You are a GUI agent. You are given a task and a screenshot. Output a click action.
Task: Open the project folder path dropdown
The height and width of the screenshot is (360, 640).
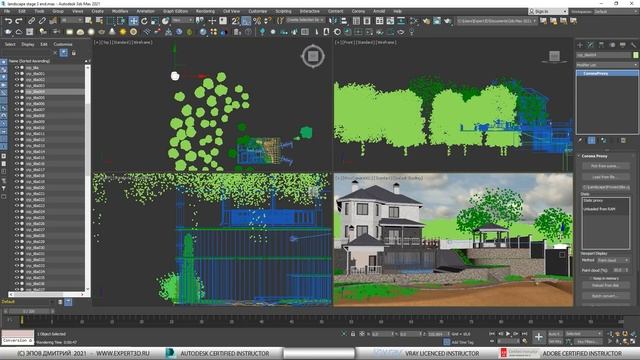tap(497, 20)
